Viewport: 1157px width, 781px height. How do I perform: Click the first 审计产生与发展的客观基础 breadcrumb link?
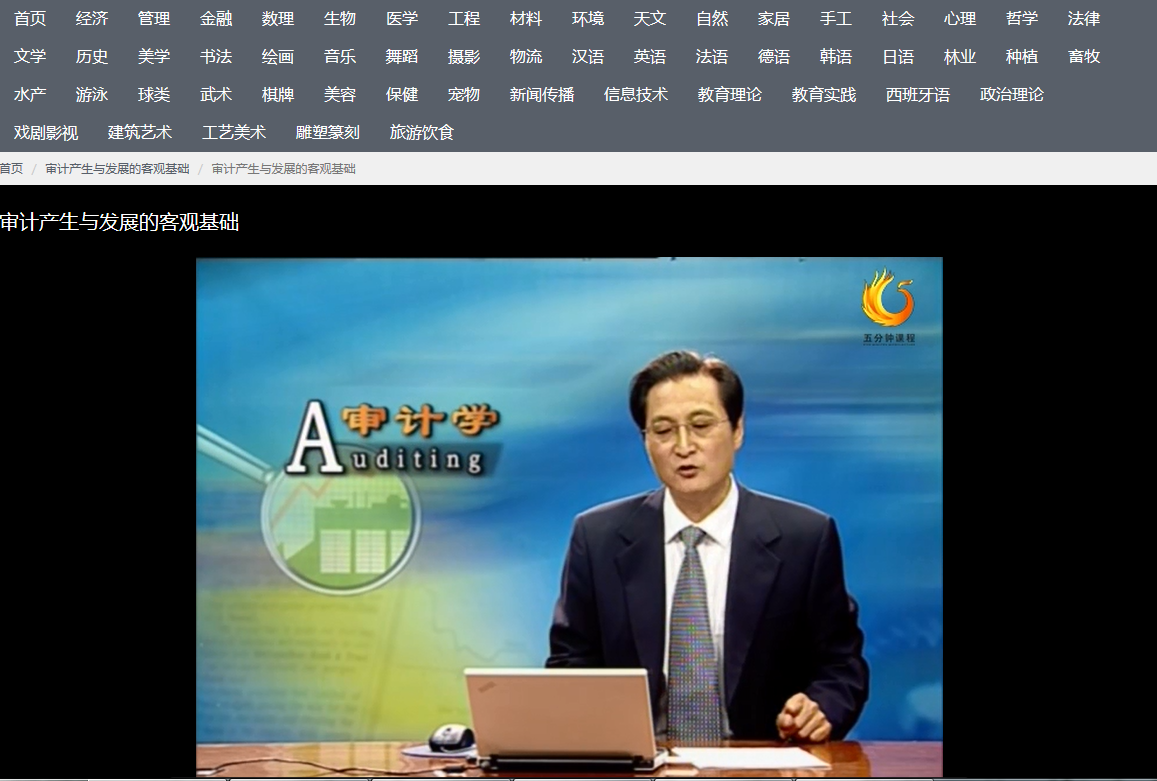click(117, 169)
